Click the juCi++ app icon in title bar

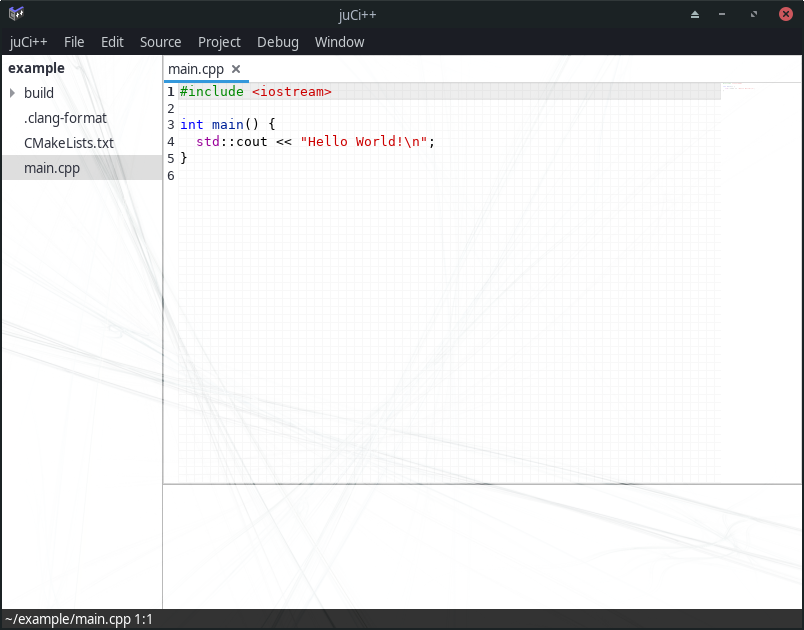[x=16, y=14]
